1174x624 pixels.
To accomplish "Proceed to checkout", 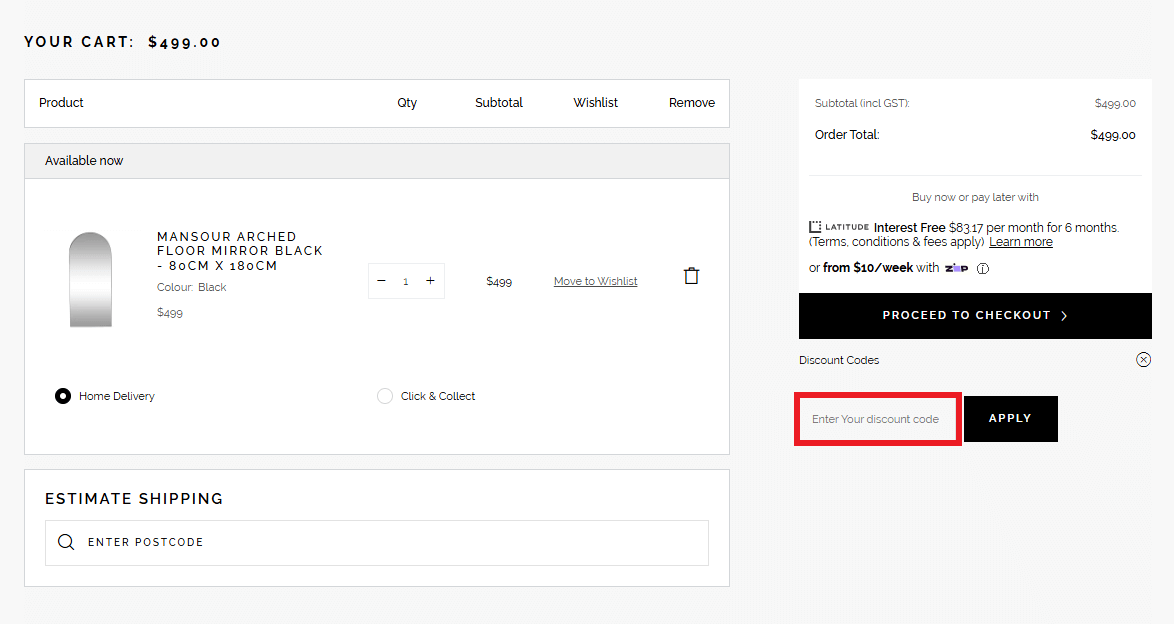I will (x=975, y=315).
